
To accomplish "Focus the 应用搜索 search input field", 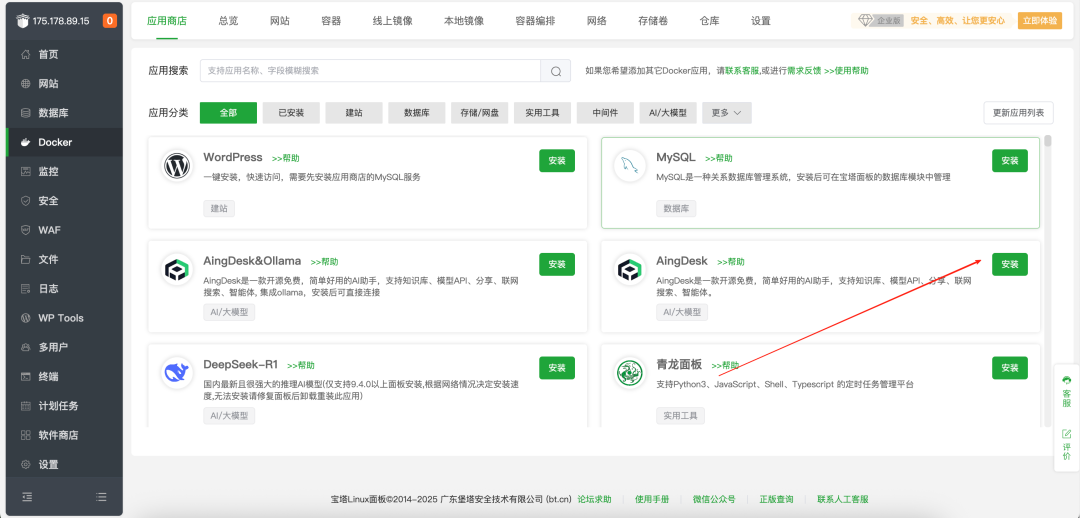I will [371, 70].
